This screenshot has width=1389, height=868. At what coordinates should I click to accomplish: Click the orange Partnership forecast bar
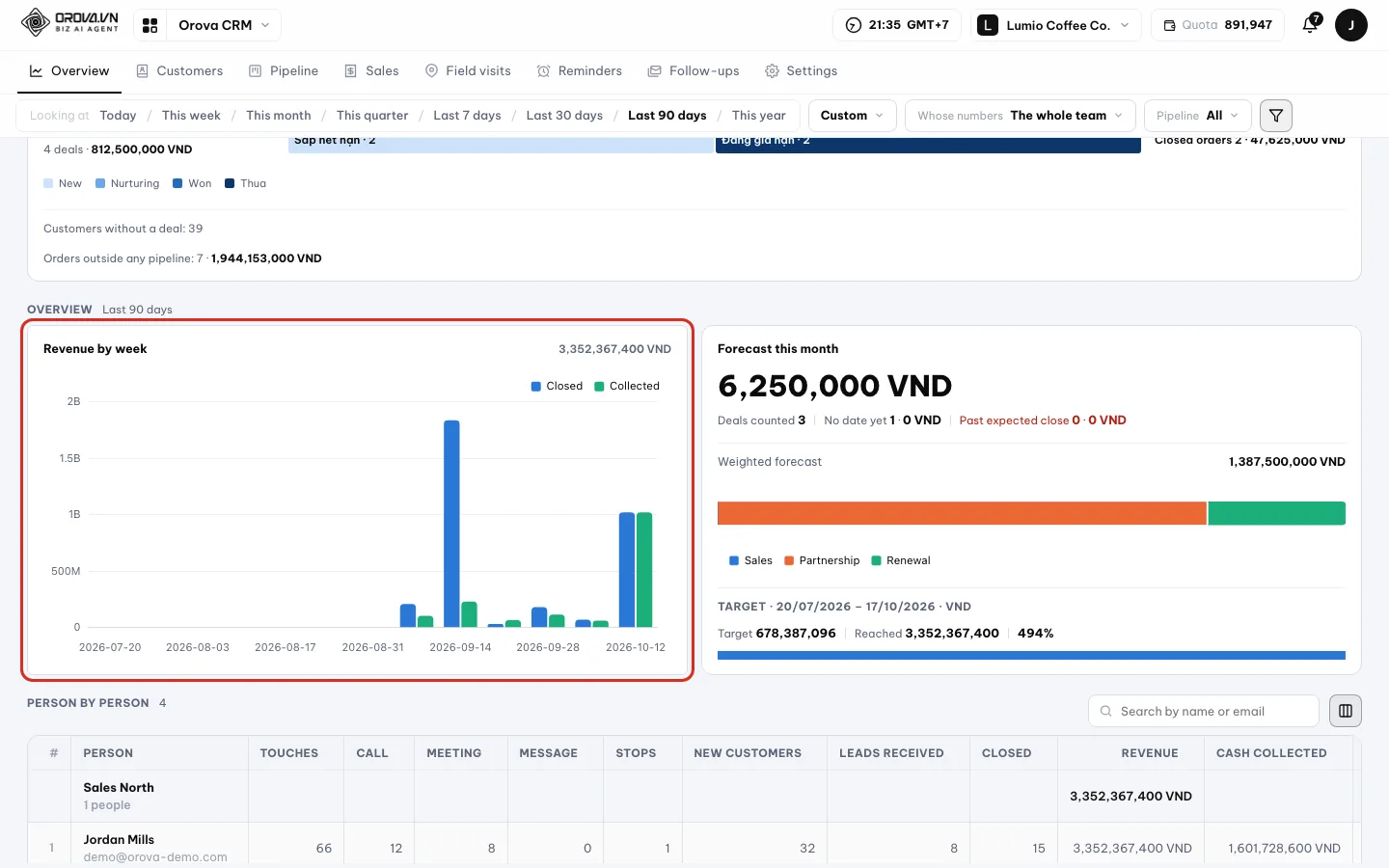[x=962, y=513]
